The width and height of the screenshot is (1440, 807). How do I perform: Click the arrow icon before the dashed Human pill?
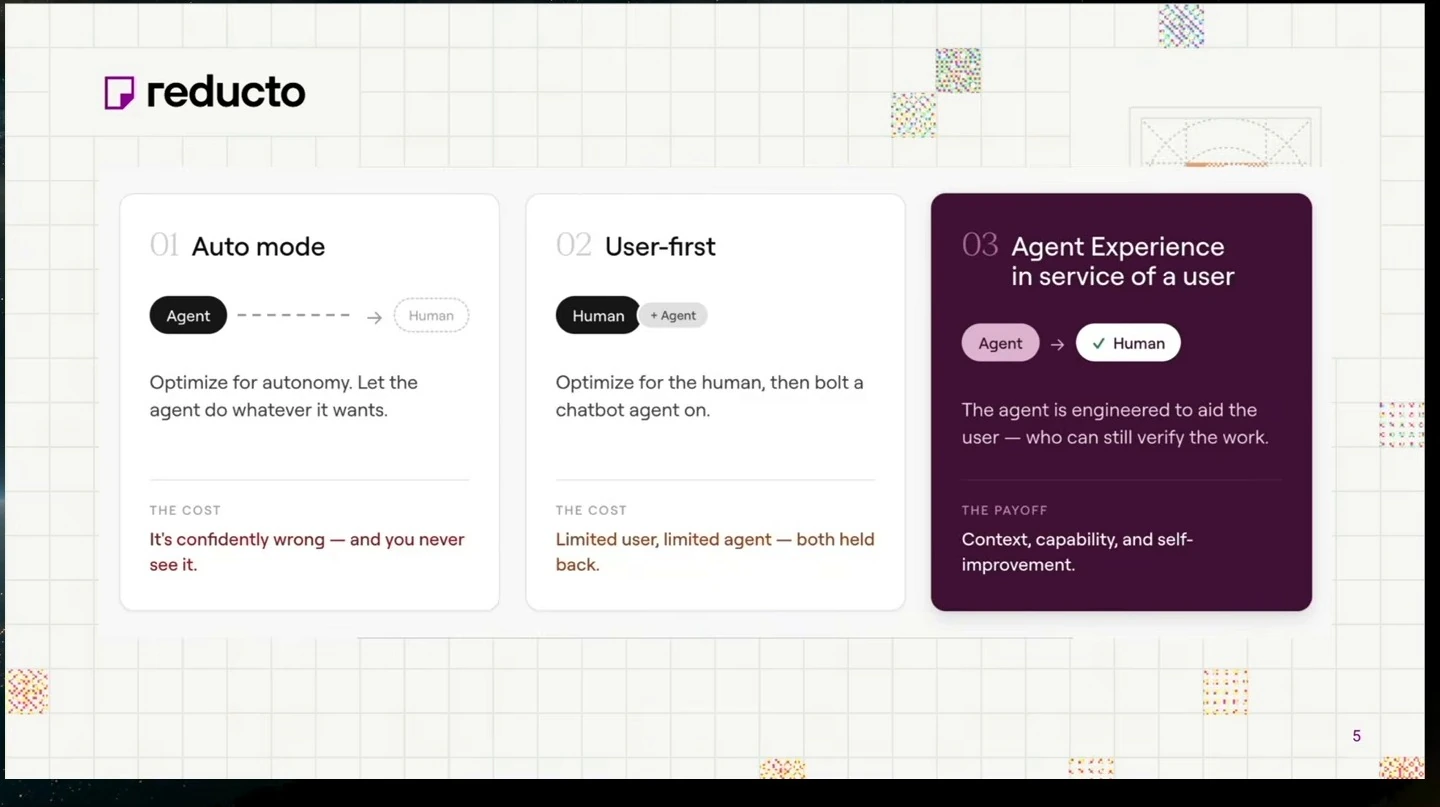(x=374, y=317)
